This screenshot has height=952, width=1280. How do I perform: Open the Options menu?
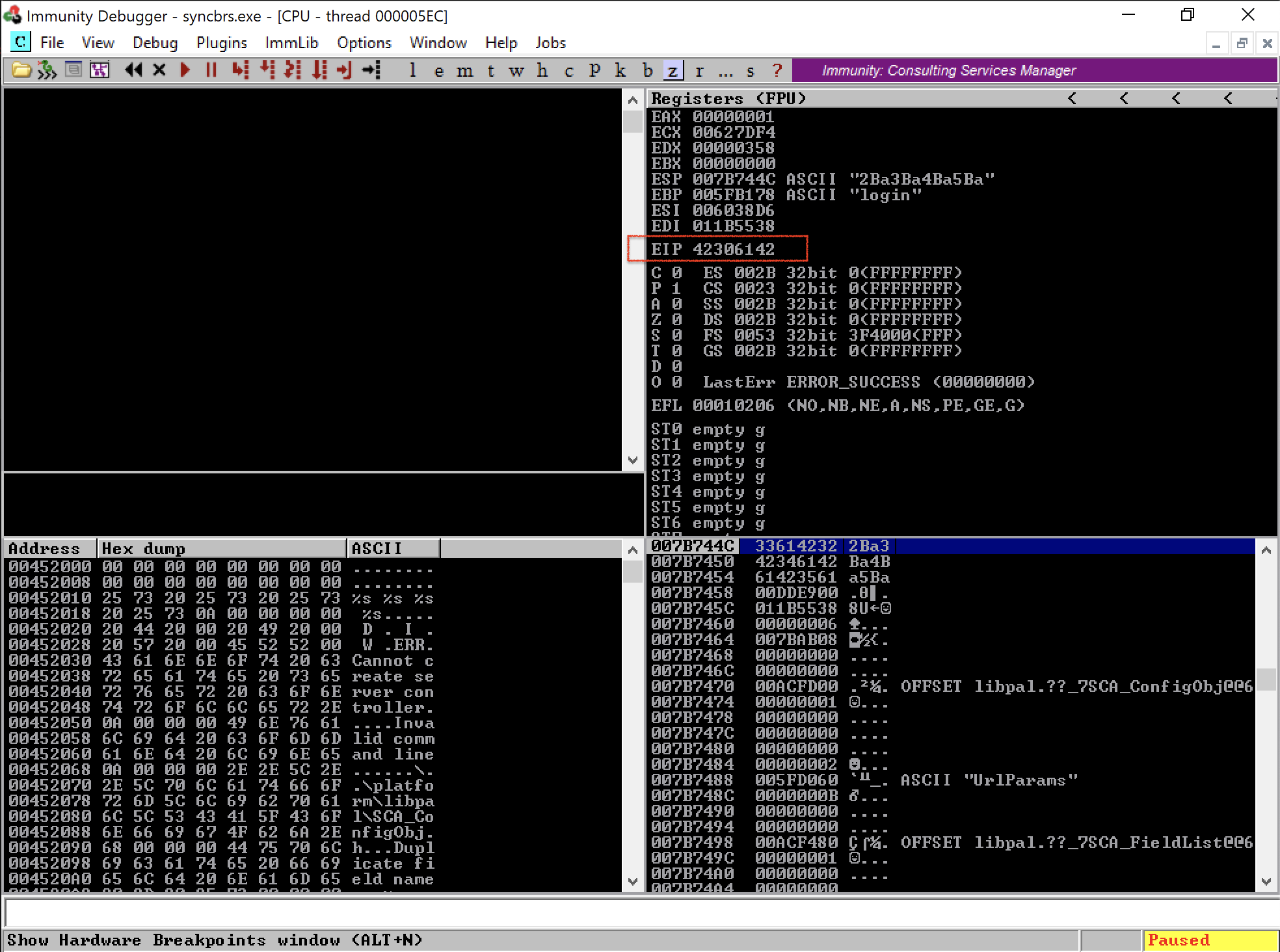click(x=364, y=43)
